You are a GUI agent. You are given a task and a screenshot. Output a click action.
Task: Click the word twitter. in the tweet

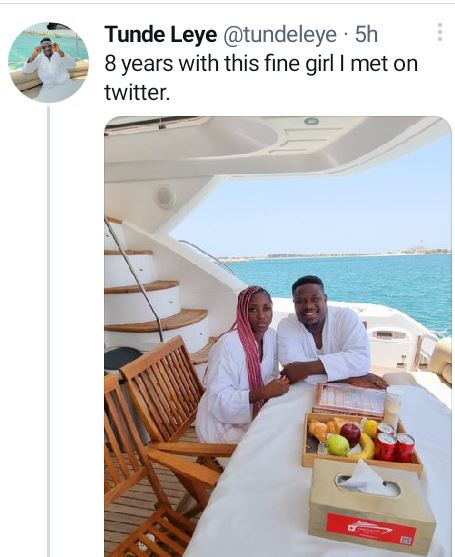click(x=137, y=92)
